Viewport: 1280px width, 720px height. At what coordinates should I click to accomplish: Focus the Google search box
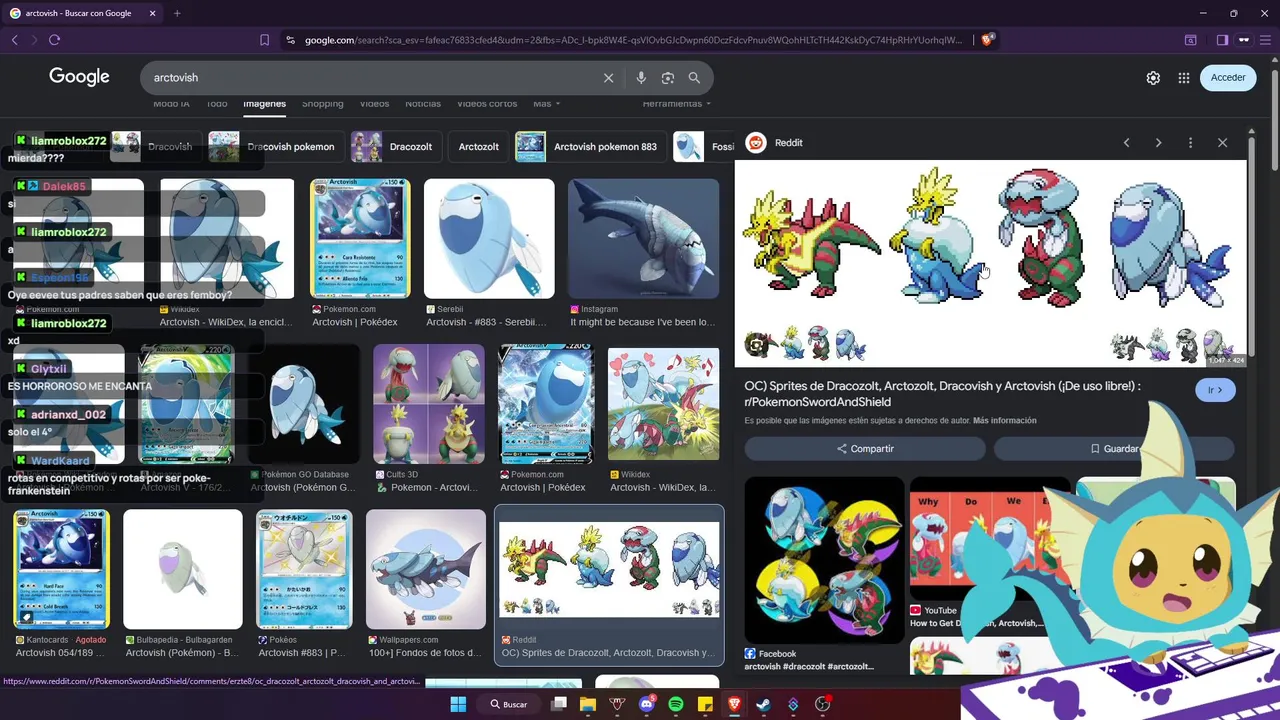370,78
